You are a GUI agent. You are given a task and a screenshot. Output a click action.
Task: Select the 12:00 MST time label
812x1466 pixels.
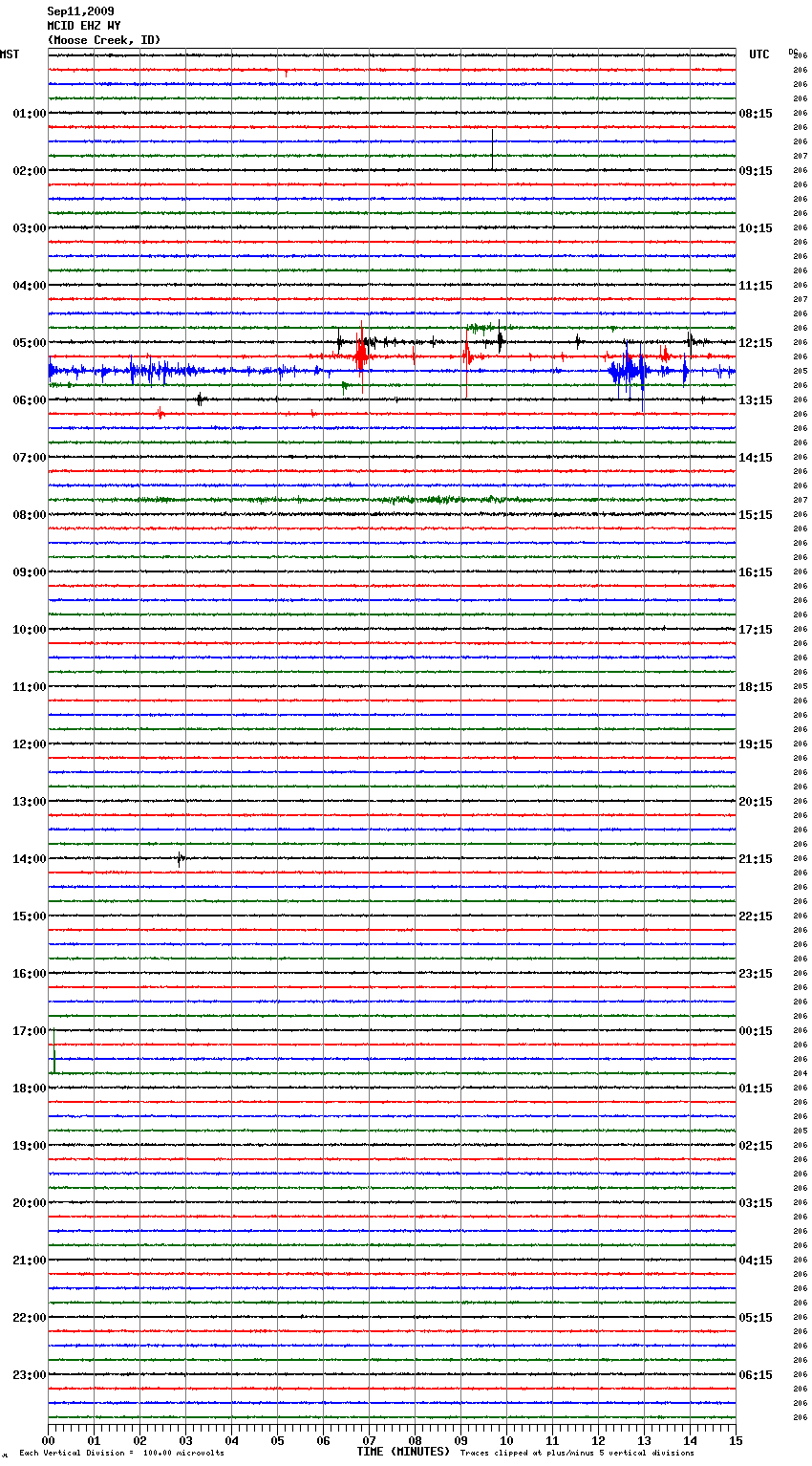tap(30, 744)
